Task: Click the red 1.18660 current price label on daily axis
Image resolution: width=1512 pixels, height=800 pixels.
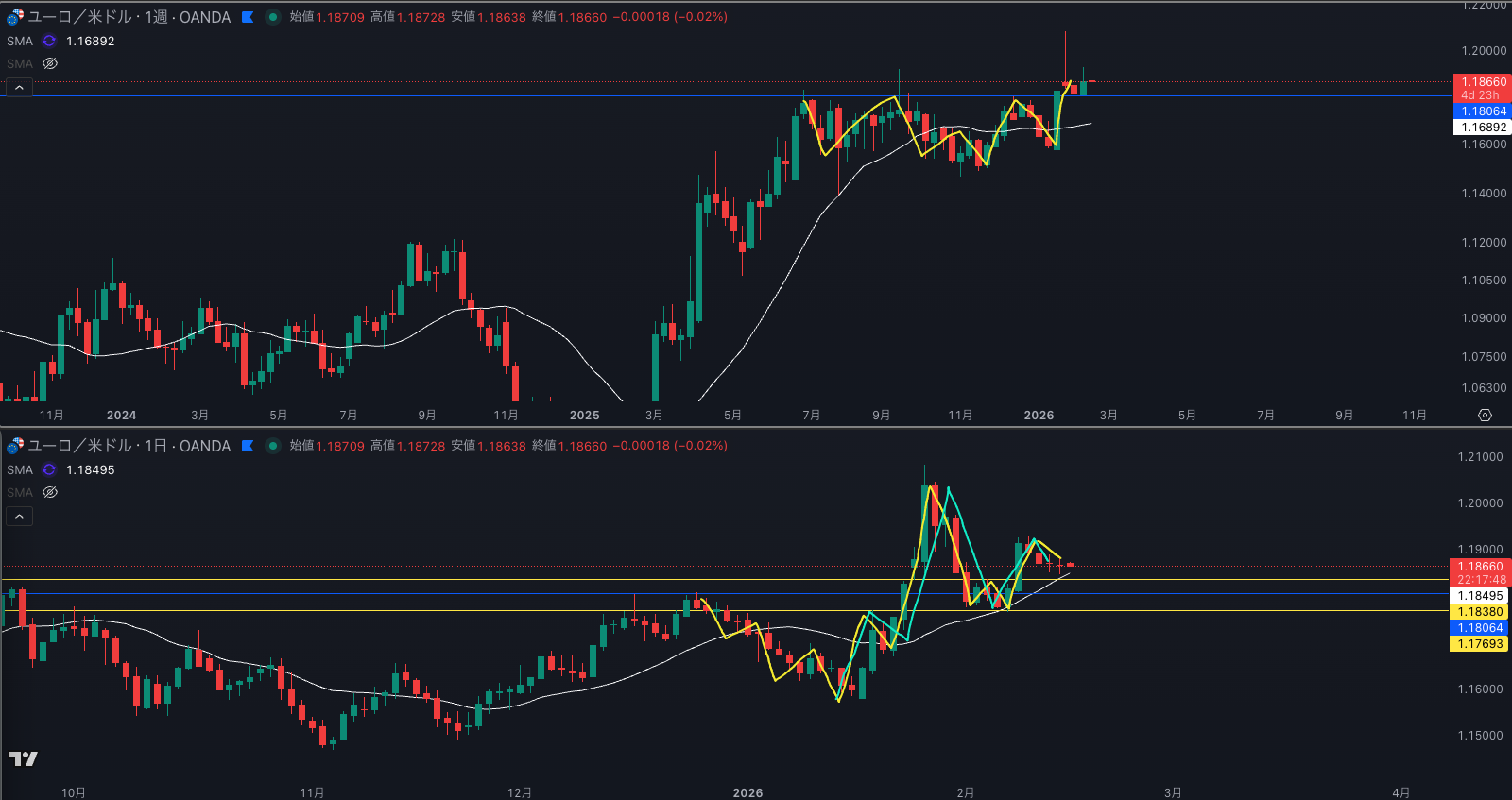Action: click(x=1479, y=567)
